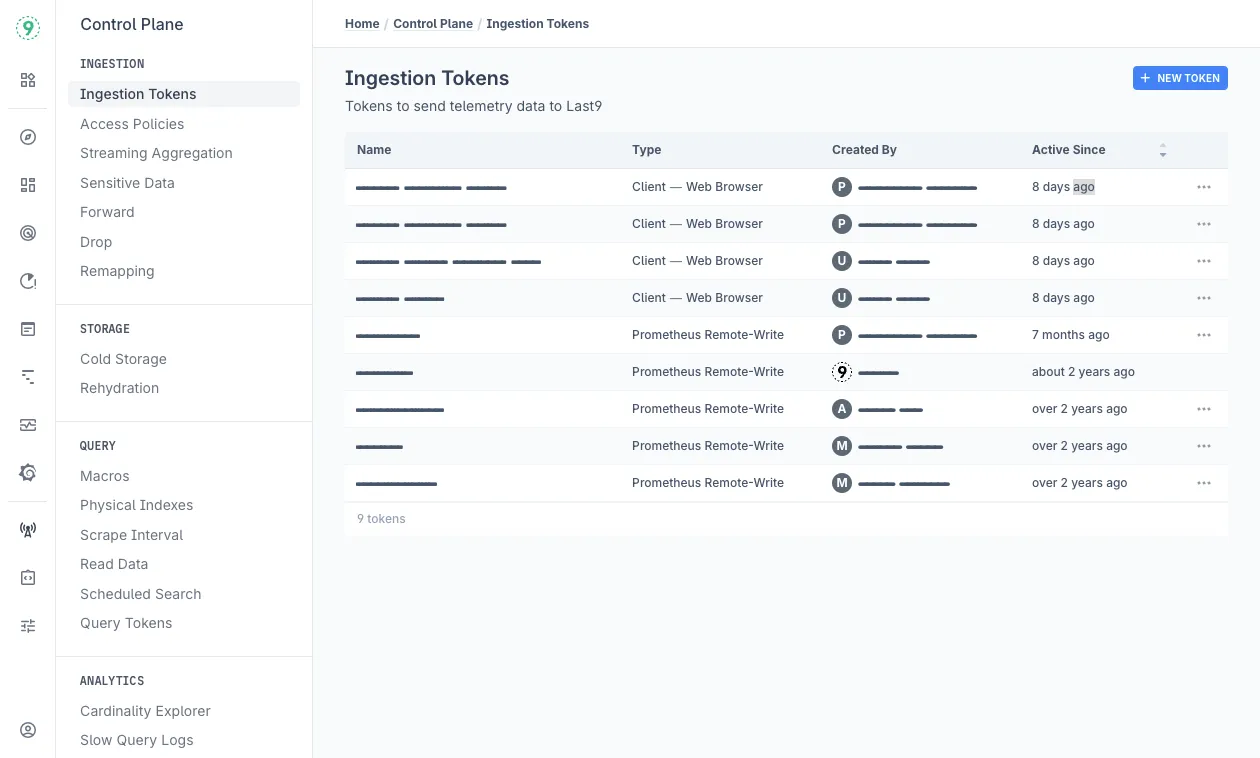Click the dashboards grid icon in sidebar
This screenshot has width=1260, height=758.
[28, 185]
